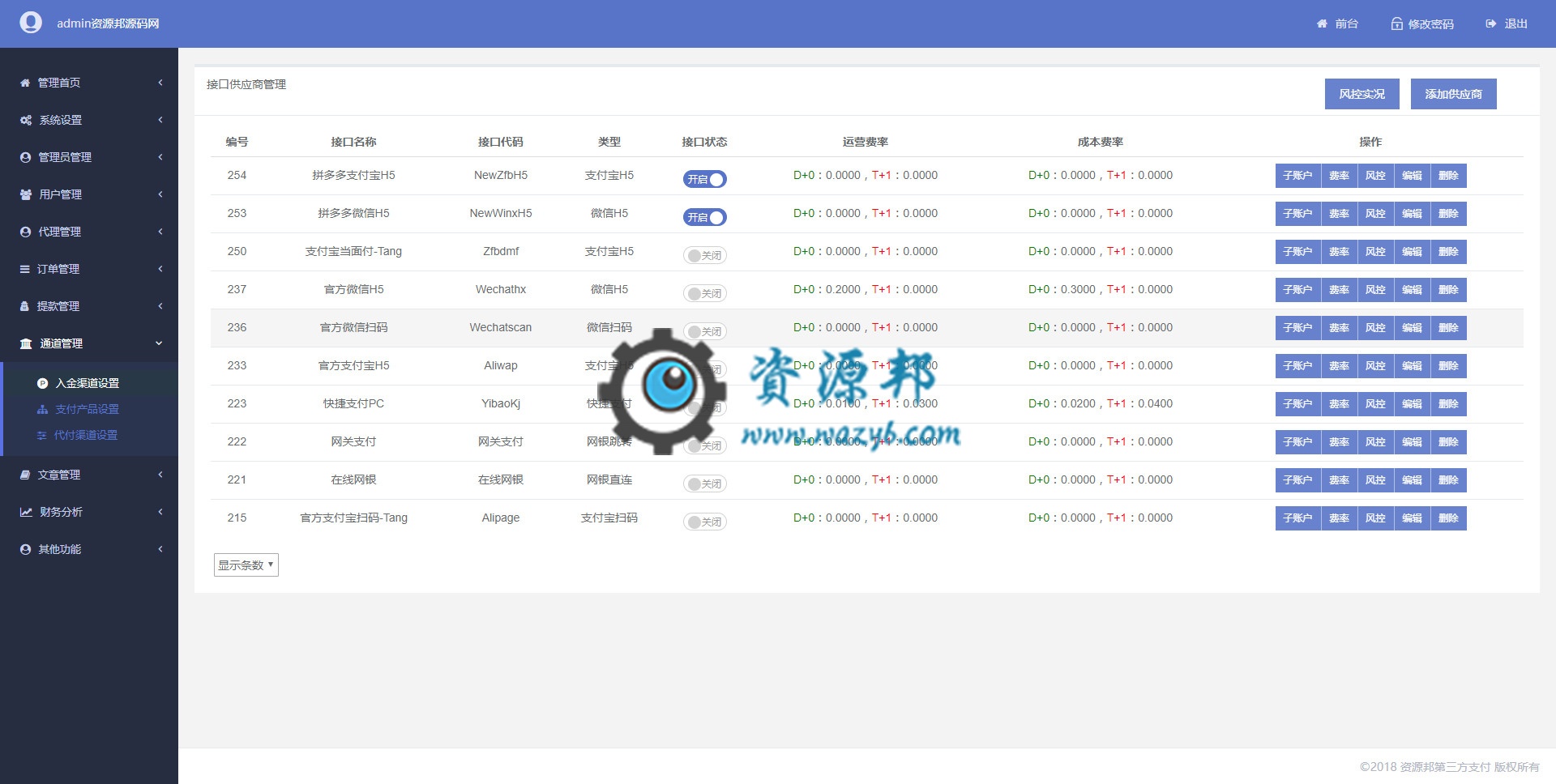
Task: Open the 入金渠道设置 submenu item
Action: tap(87, 383)
